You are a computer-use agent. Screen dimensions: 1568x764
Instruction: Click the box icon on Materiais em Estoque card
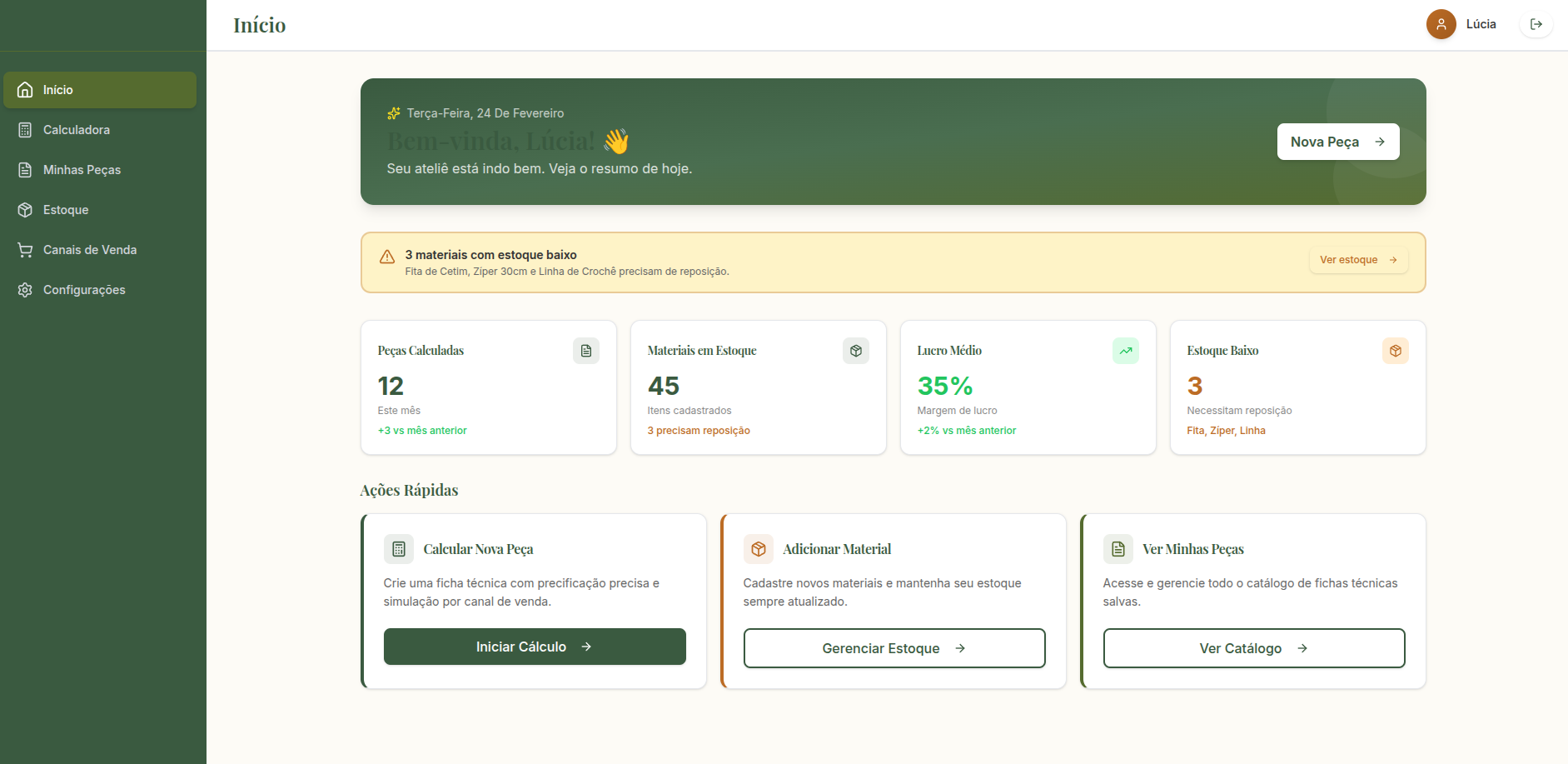(x=856, y=351)
